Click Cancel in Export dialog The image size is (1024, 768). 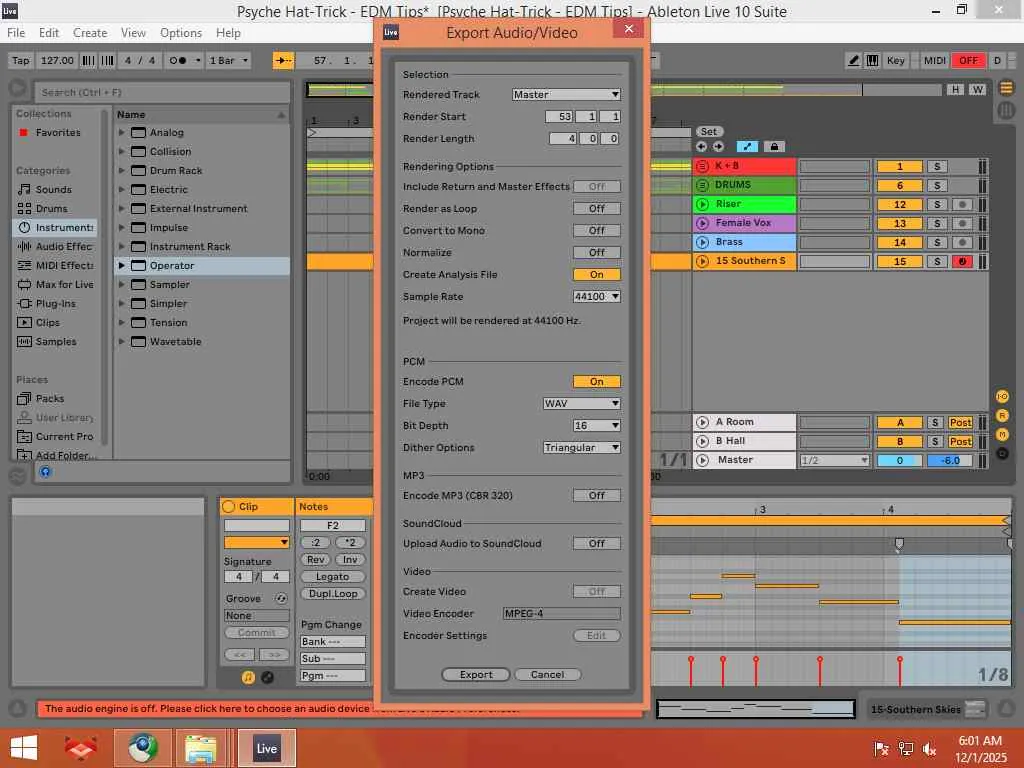pyautogui.click(x=547, y=675)
